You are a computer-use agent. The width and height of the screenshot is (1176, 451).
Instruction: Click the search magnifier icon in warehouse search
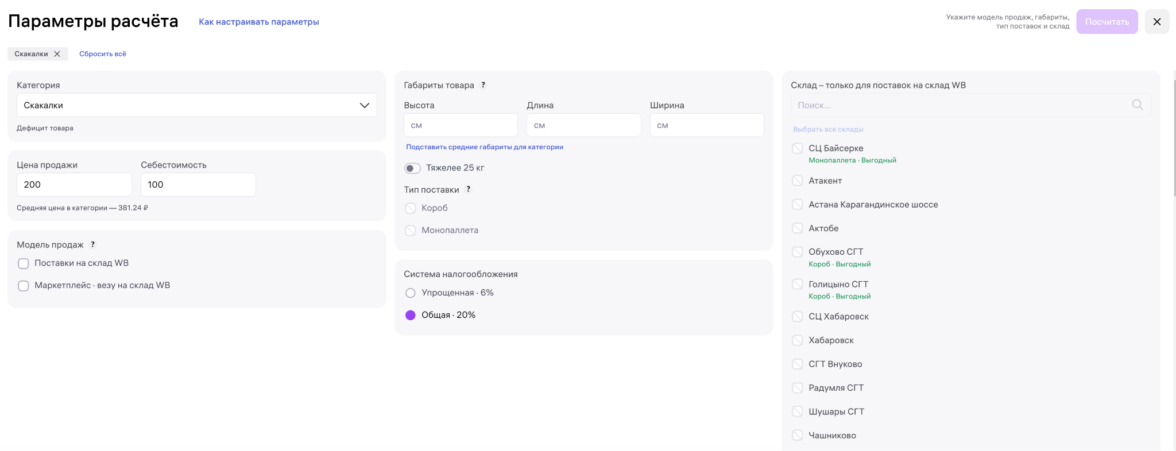coord(1137,105)
